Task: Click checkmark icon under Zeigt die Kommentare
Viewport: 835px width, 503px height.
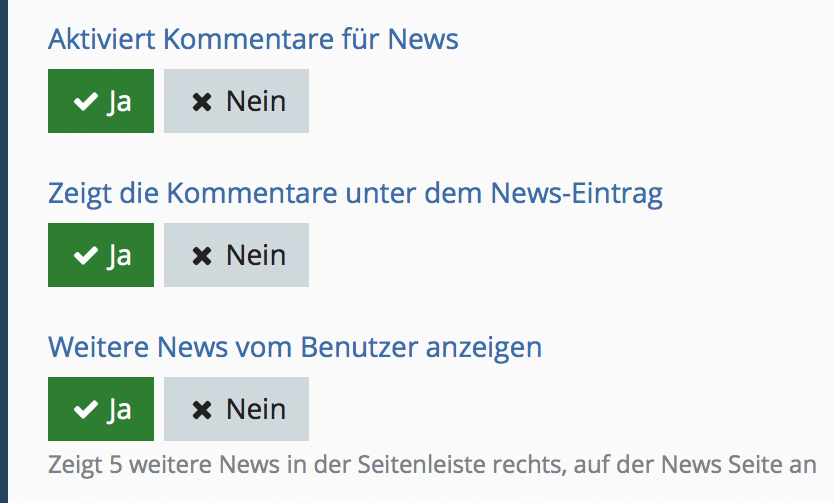Action: click(86, 256)
